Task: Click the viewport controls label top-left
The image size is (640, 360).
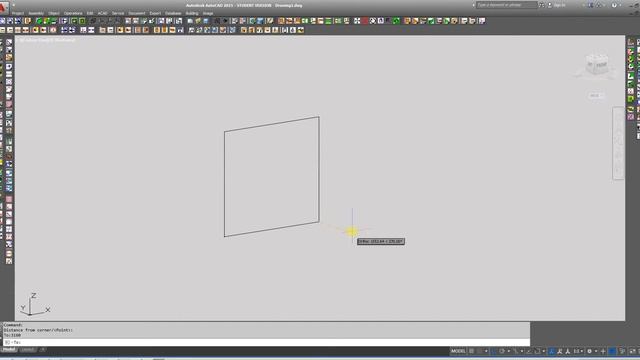Action: tap(47, 40)
